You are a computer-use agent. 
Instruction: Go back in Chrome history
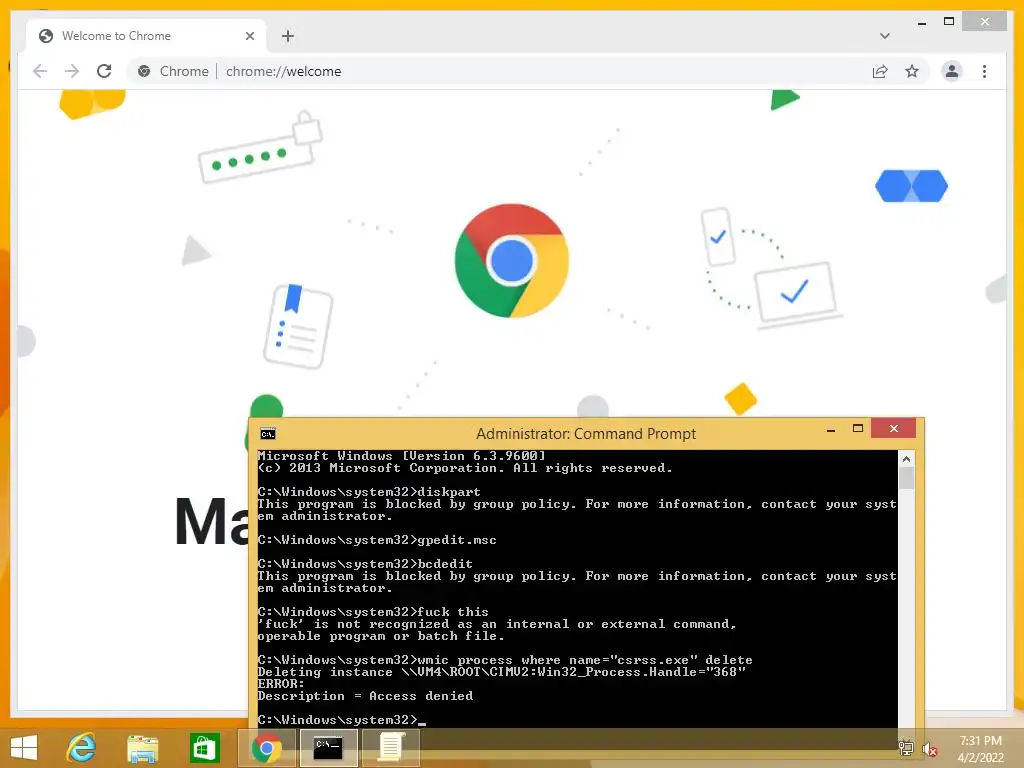coord(40,71)
